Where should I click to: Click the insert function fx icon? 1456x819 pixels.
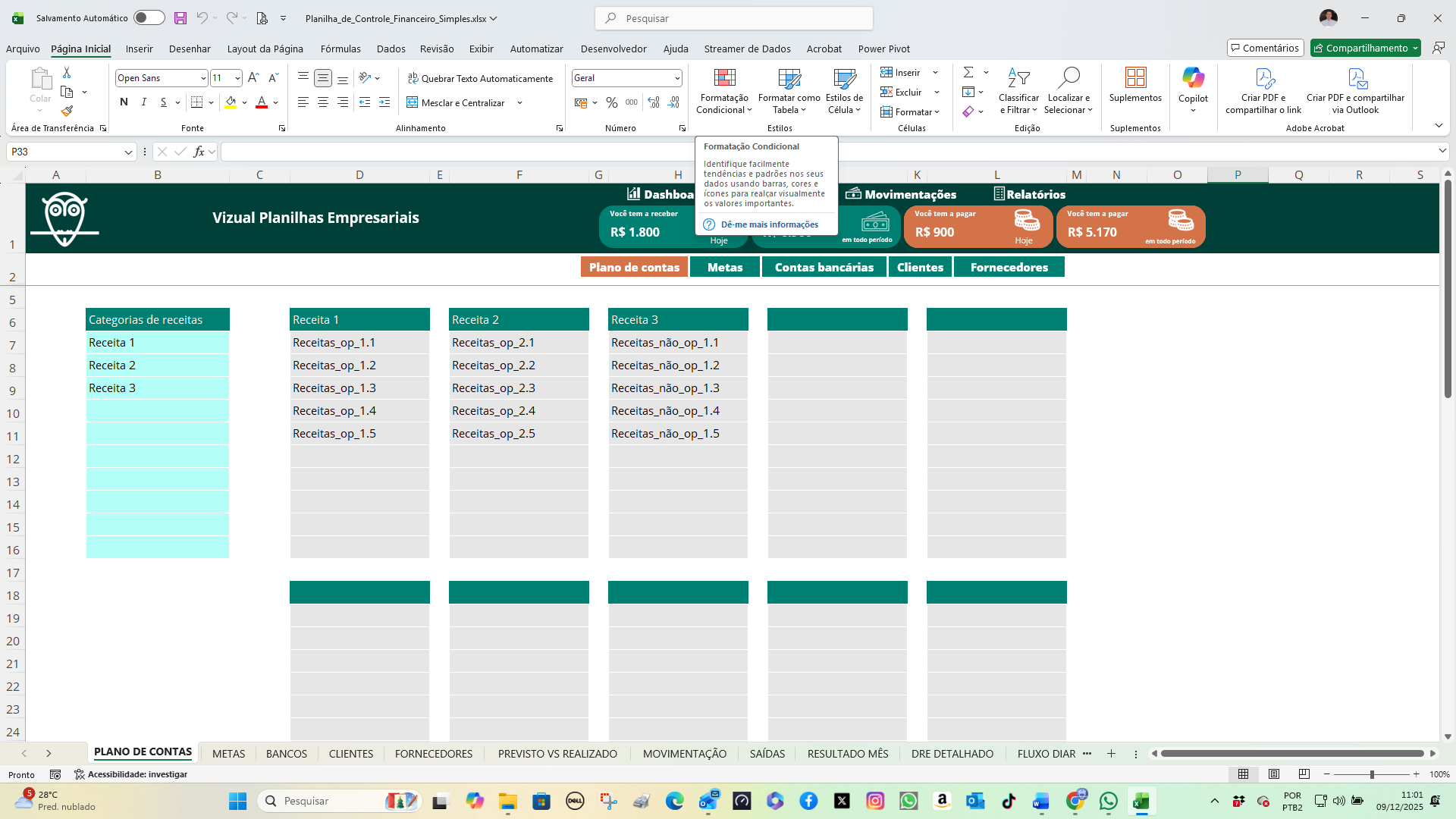coord(199,152)
